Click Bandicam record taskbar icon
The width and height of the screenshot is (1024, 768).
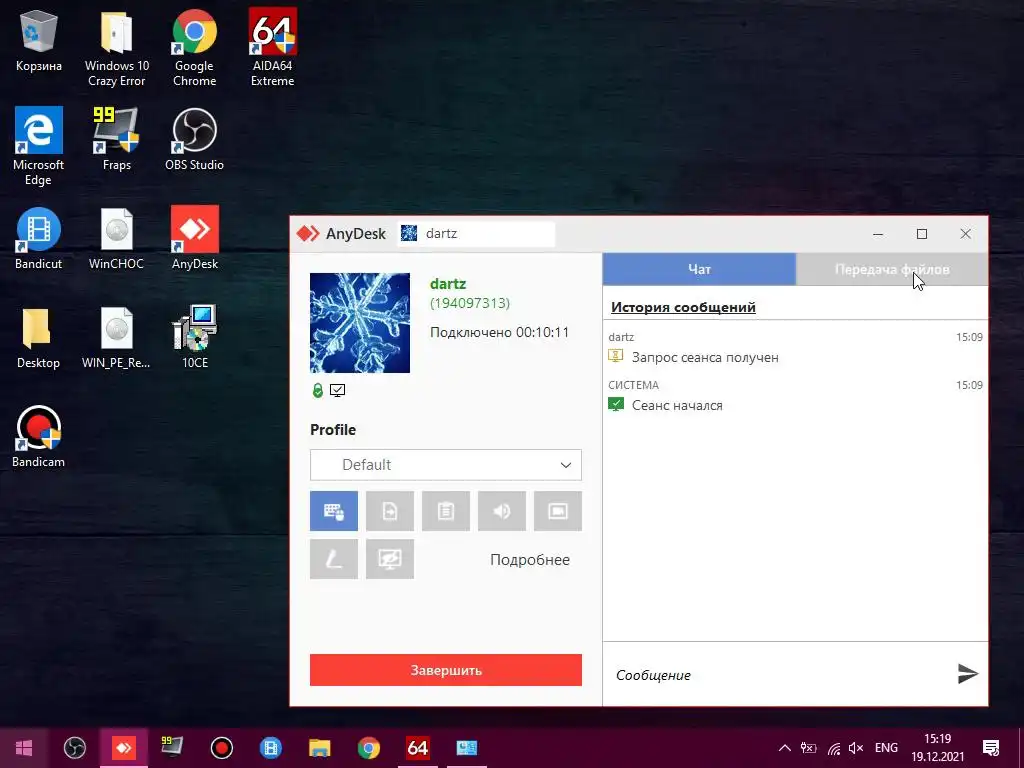coord(221,748)
